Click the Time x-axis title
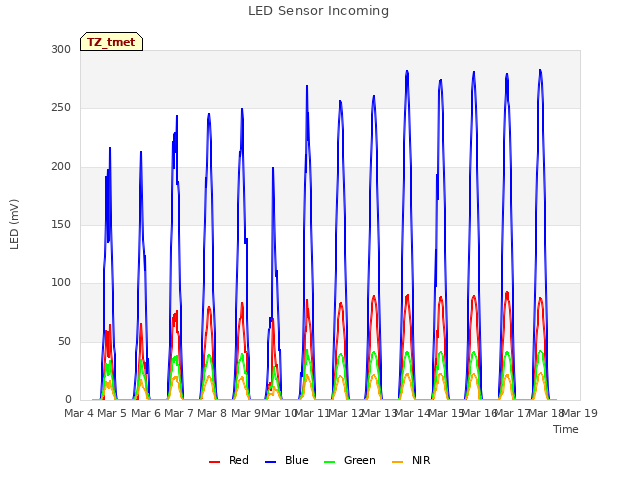The width and height of the screenshot is (640, 480). coord(566,429)
